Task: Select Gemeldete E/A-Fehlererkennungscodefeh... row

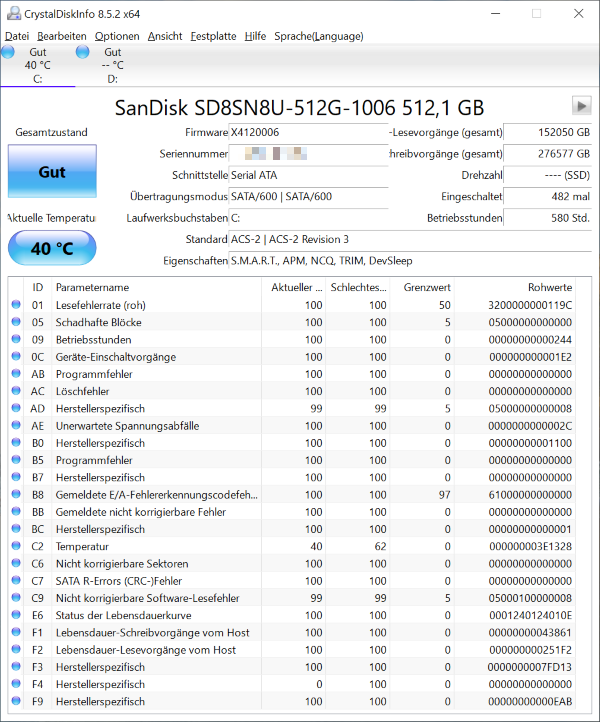Action: coord(292,495)
